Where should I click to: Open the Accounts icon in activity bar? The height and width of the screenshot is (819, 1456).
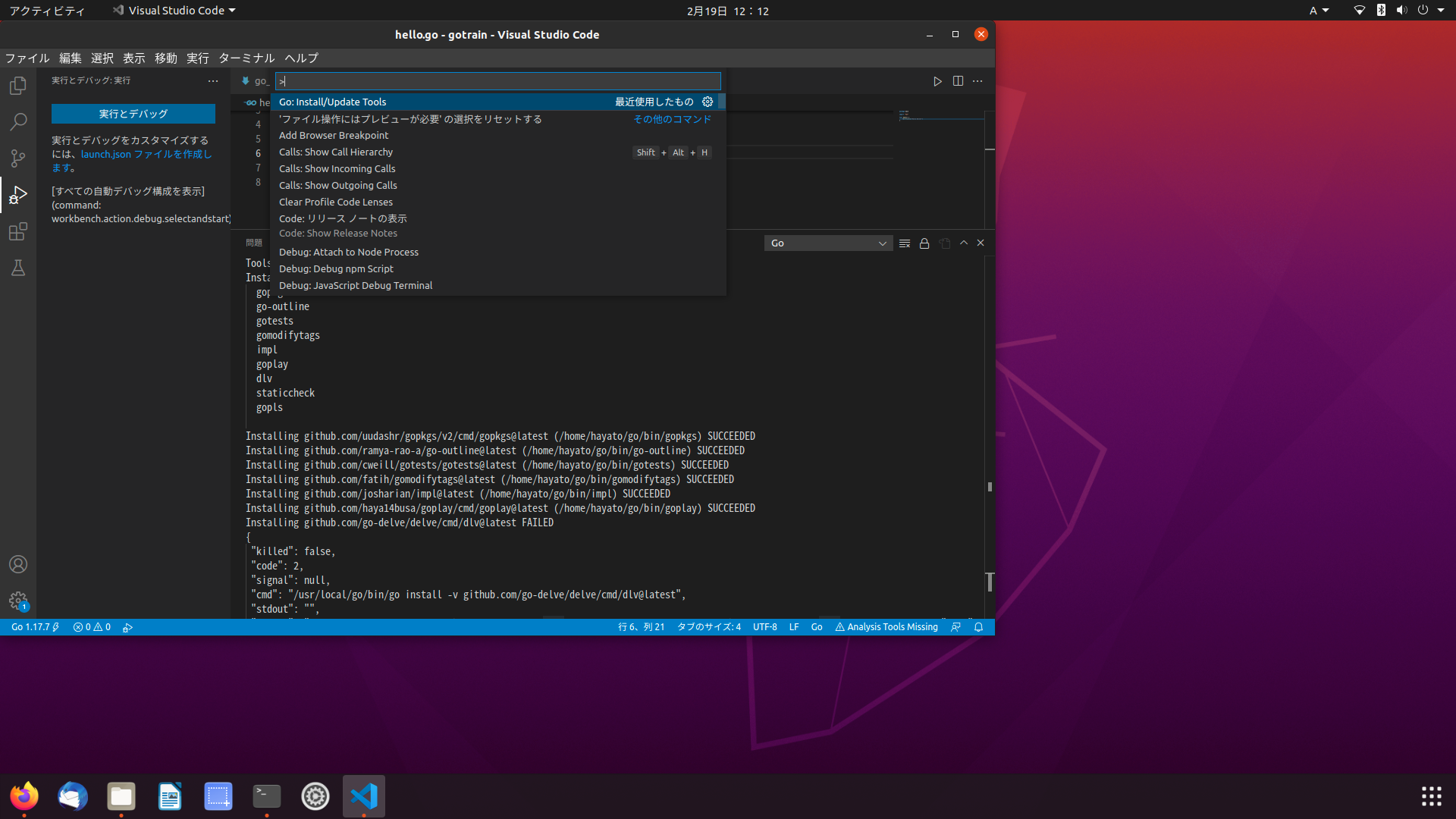point(17,563)
